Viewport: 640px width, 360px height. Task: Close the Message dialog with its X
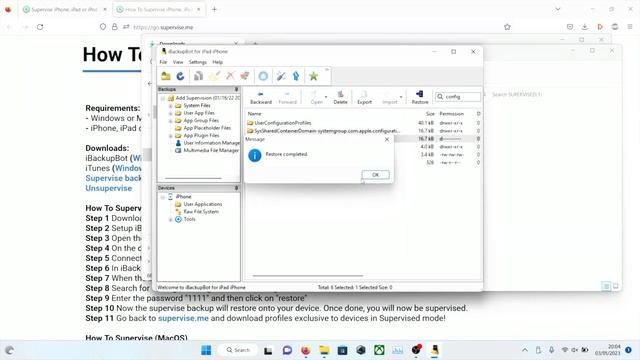pyautogui.click(x=387, y=139)
